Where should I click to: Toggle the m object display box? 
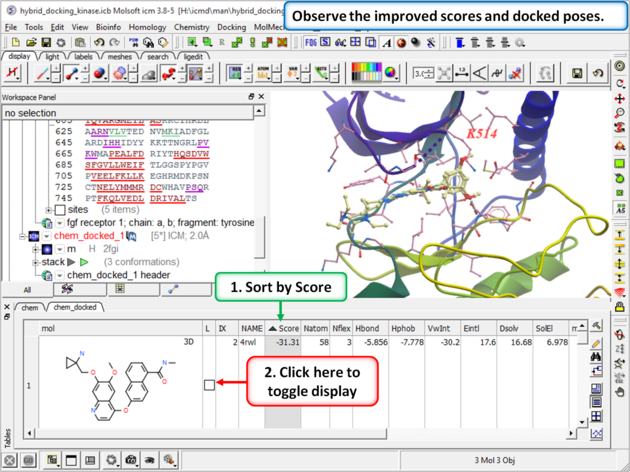pos(48,249)
